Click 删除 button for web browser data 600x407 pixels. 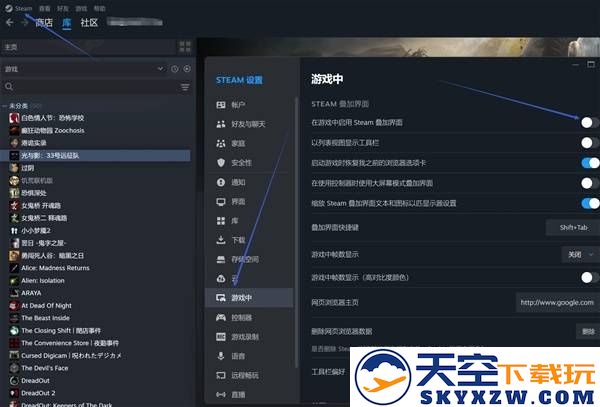pos(588,331)
